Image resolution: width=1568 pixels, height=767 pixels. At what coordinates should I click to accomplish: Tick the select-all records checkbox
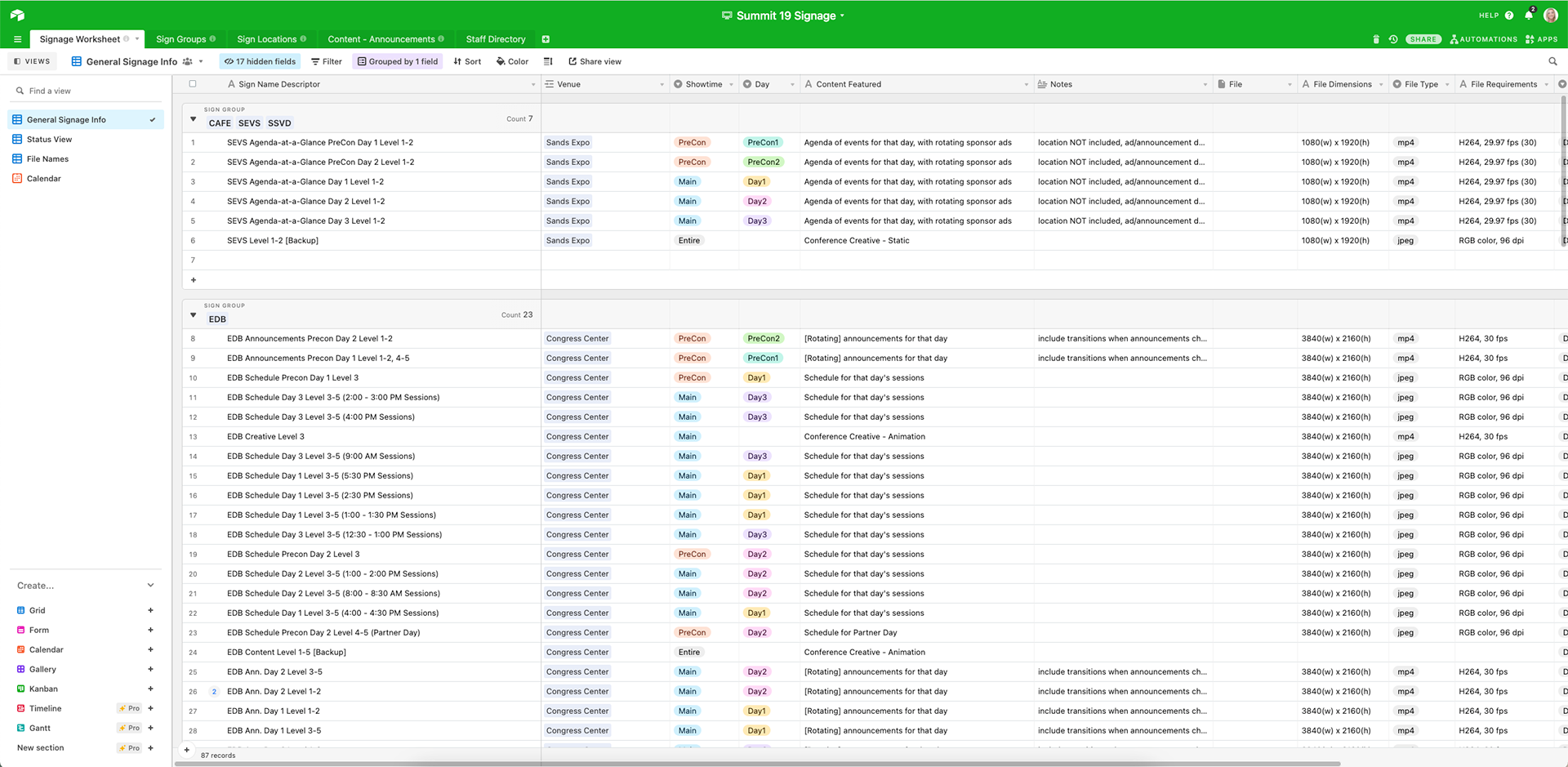[193, 83]
